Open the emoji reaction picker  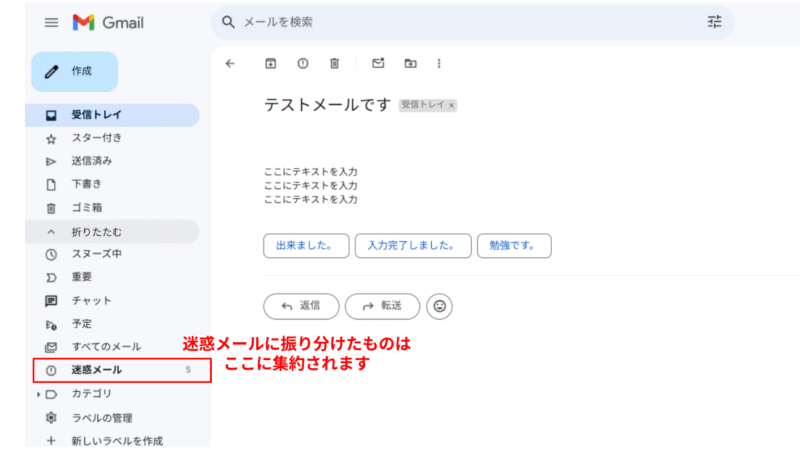(x=439, y=306)
